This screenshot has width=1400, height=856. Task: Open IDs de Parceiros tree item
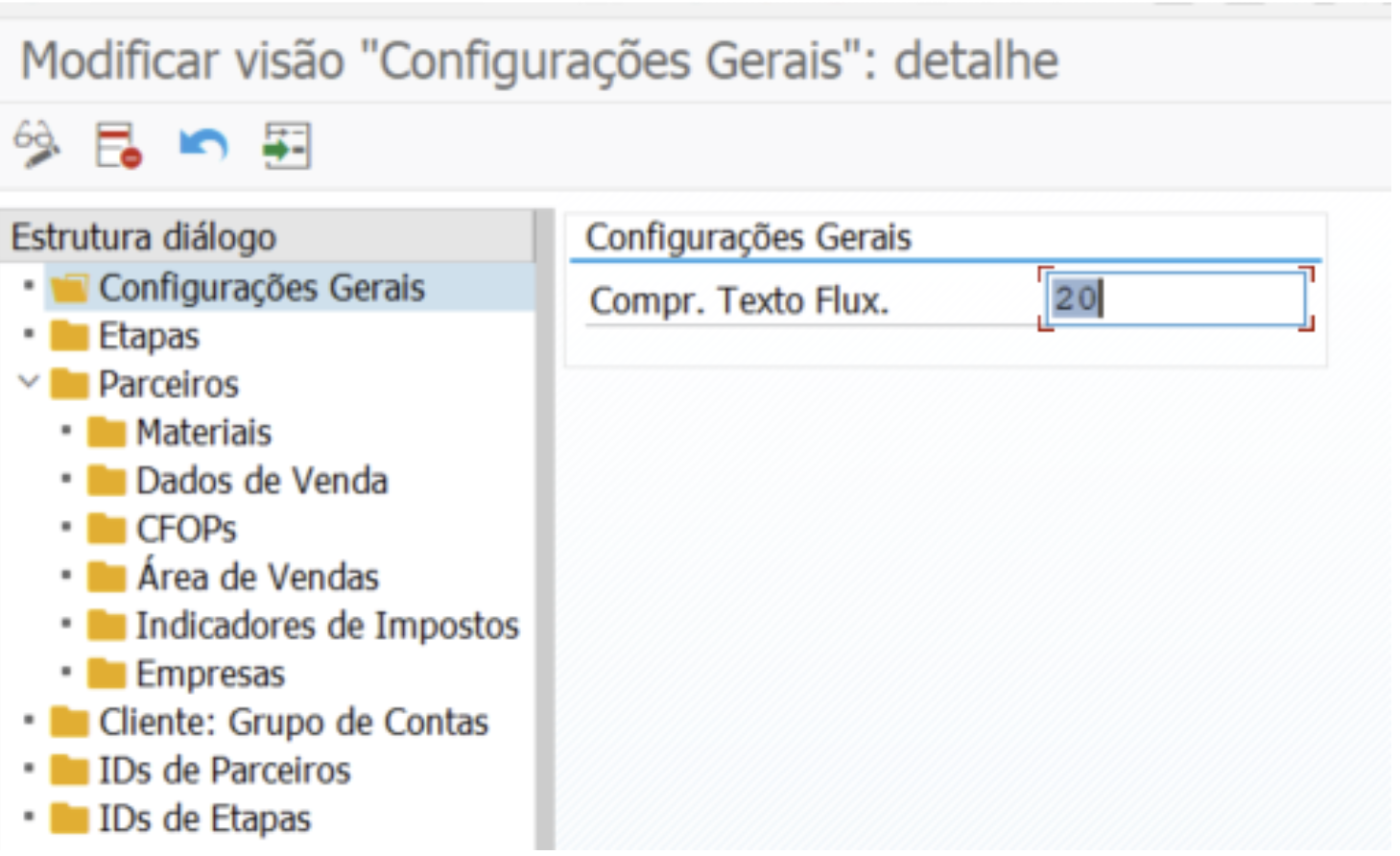[x=224, y=771]
